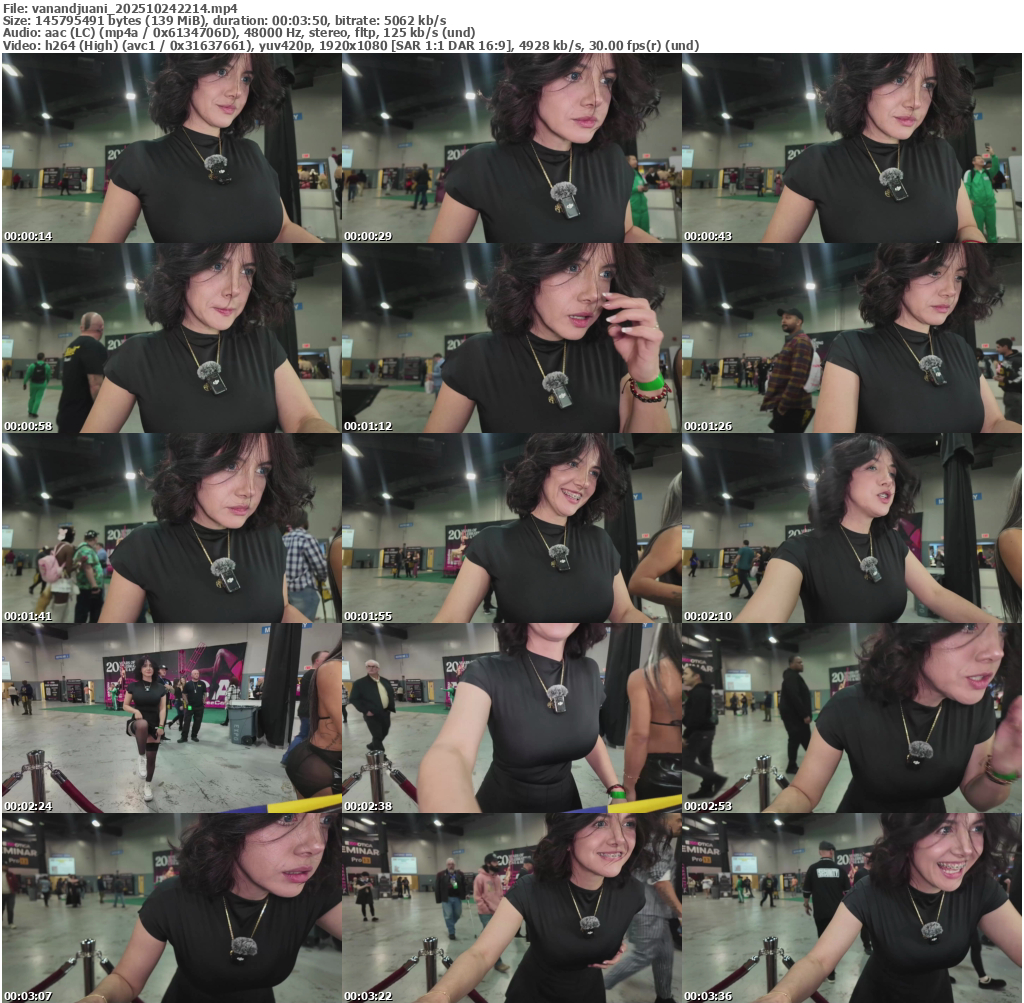This screenshot has width=1024, height=1003.
Task: Select the thumbnail stamped 00:02:38
Action: (x=511, y=718)
